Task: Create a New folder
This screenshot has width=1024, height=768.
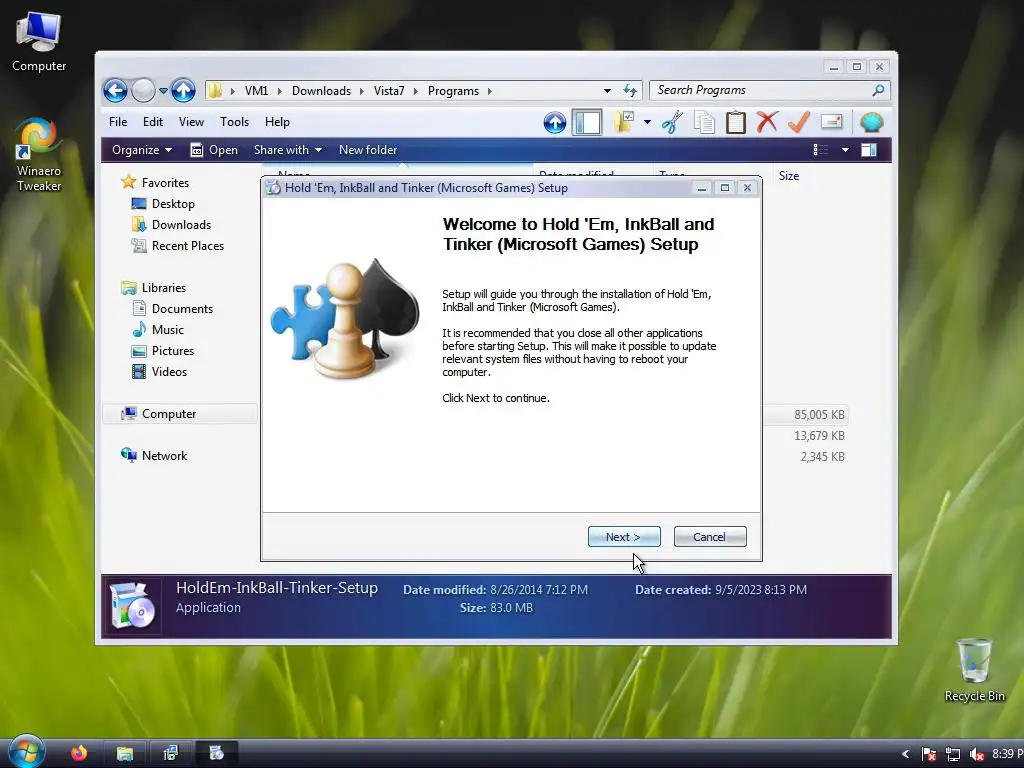Action: [x=368, y=150]
